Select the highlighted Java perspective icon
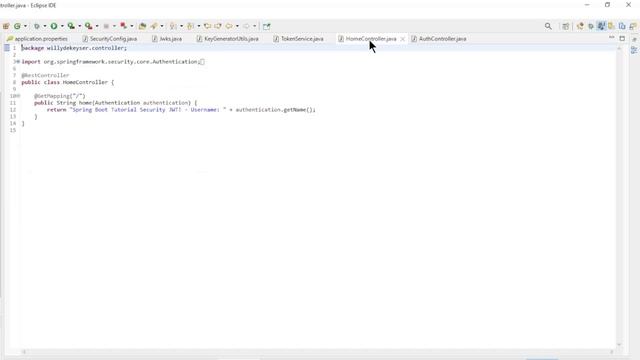Screen dimensions: 640x360 tap(601, 26)
